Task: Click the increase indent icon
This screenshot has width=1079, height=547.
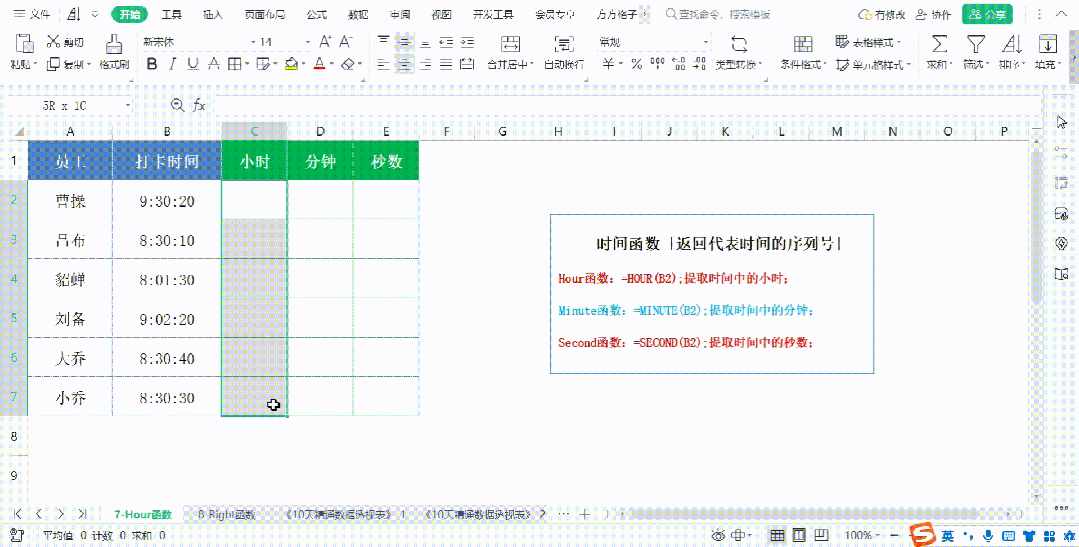Action: tap(467, 42)
